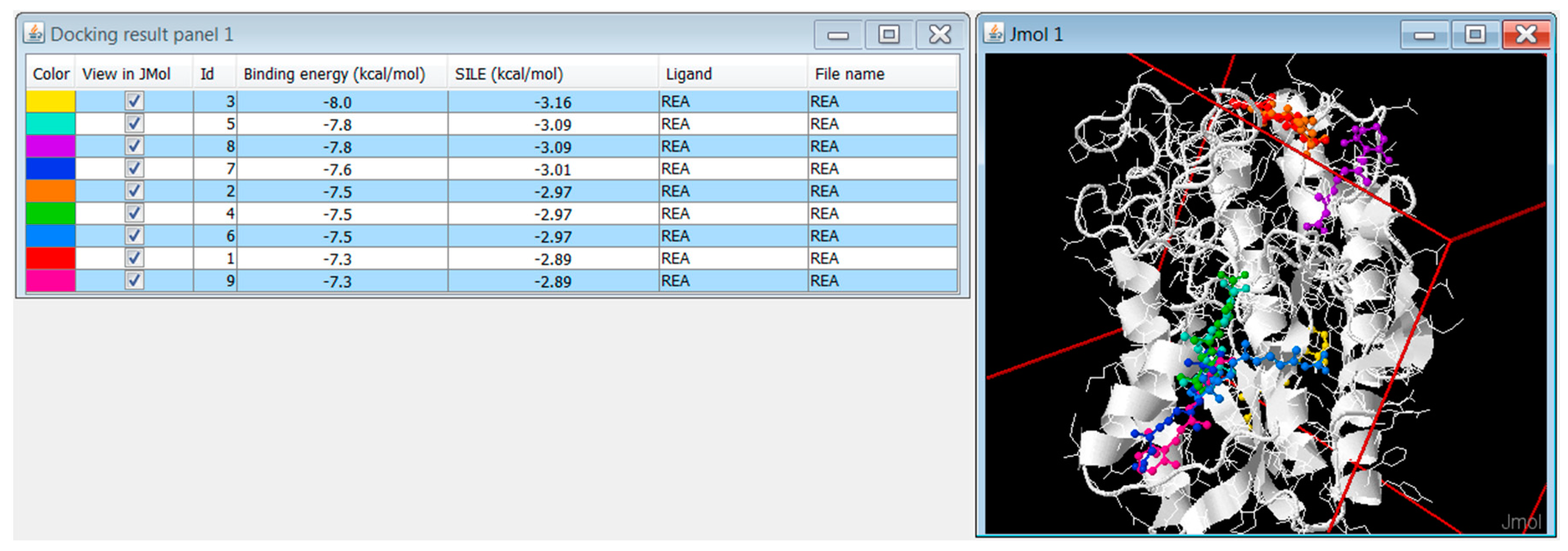Select binding energy -7.8 in Id 8 row
Screen dimensions: 1568x551
pos(342,146)
